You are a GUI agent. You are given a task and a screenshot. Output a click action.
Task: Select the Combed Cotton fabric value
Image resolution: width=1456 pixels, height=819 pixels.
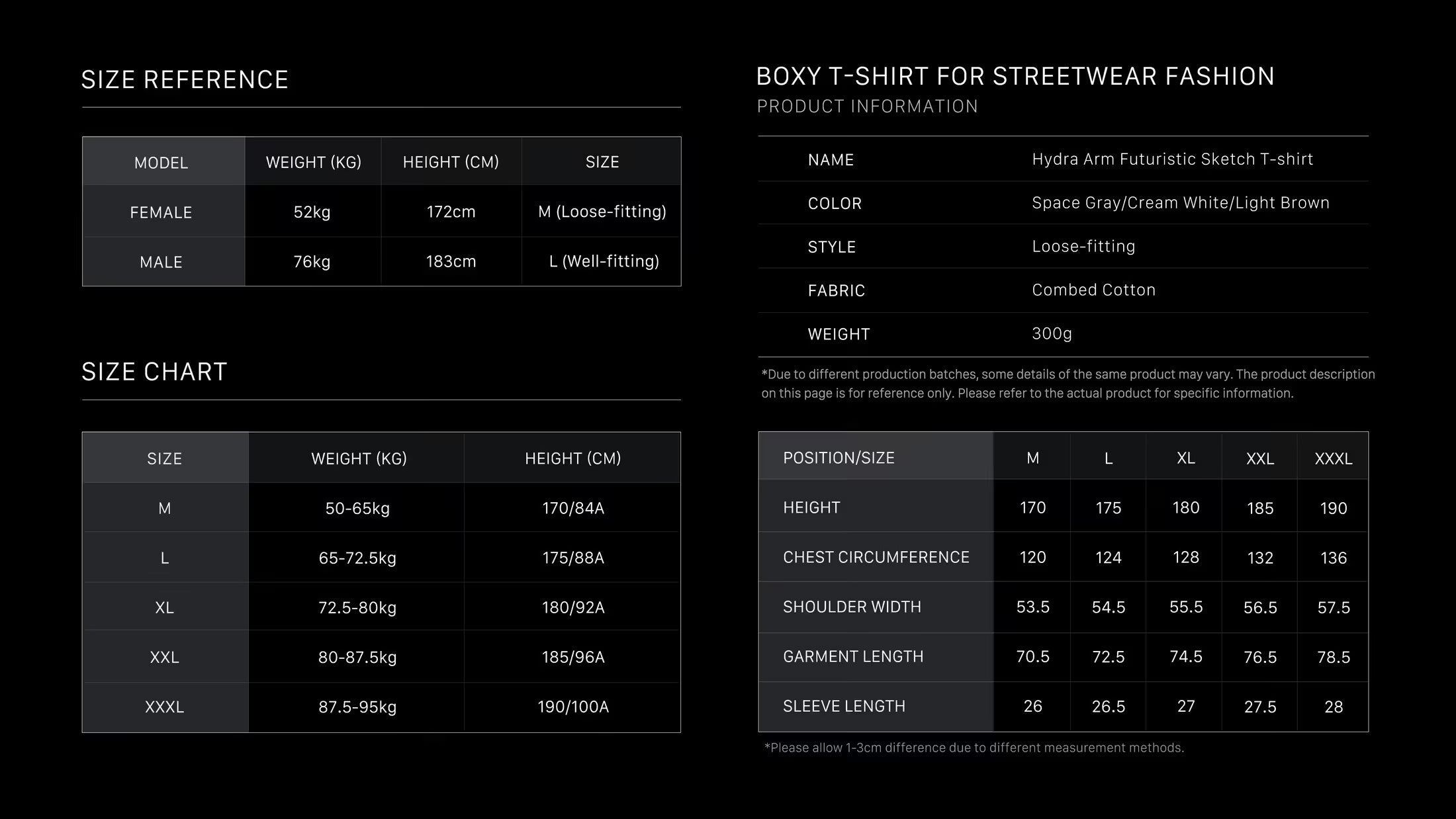(x=1093, y=290)
